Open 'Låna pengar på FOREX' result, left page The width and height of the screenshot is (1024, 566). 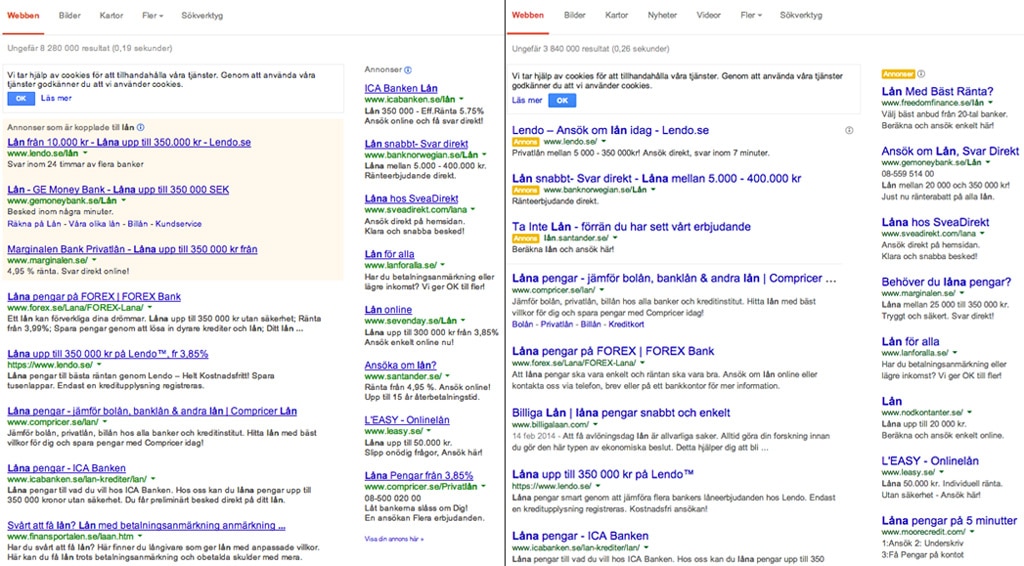(94, 296)
